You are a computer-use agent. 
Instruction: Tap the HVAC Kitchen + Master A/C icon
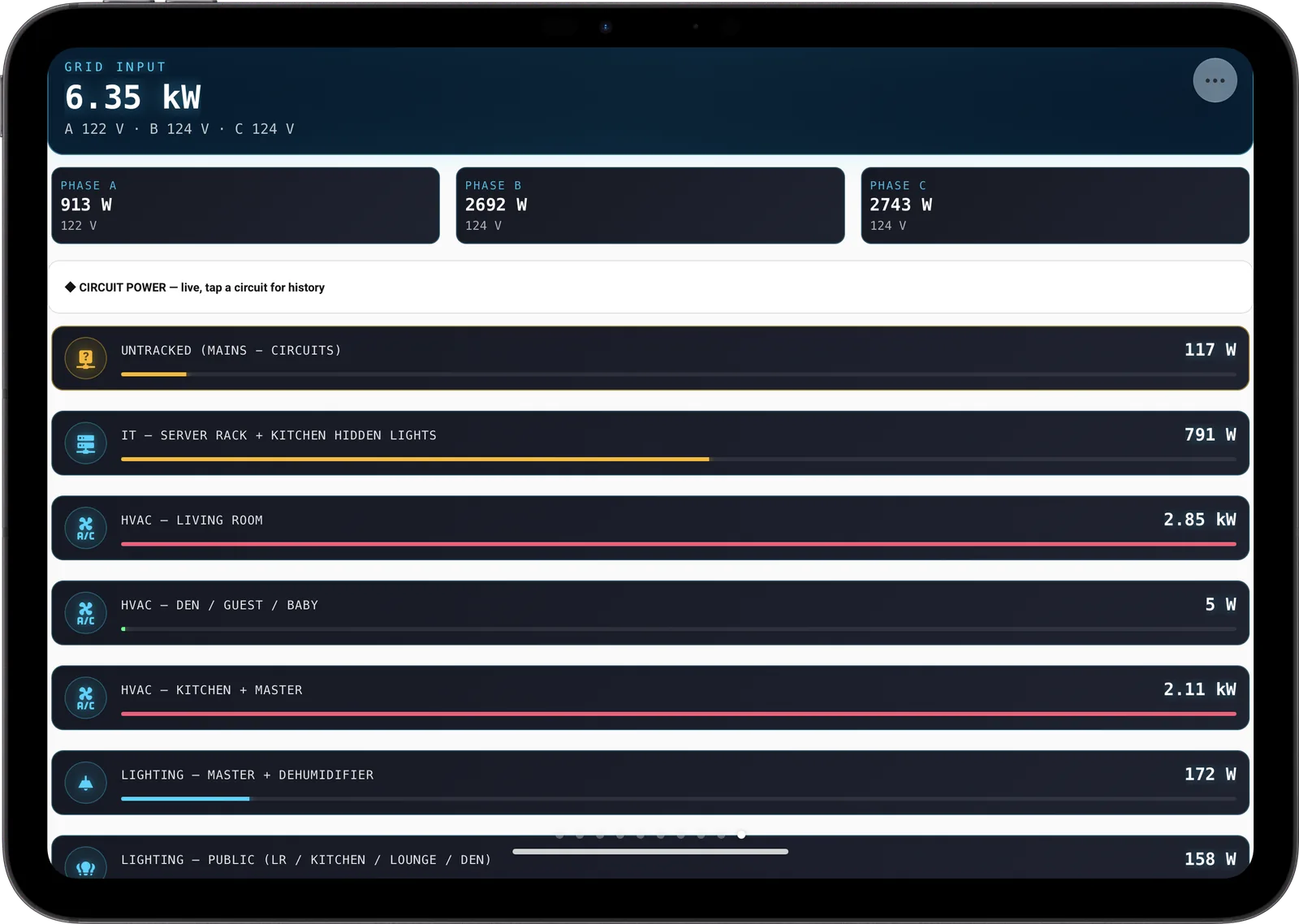click(85, 697)
